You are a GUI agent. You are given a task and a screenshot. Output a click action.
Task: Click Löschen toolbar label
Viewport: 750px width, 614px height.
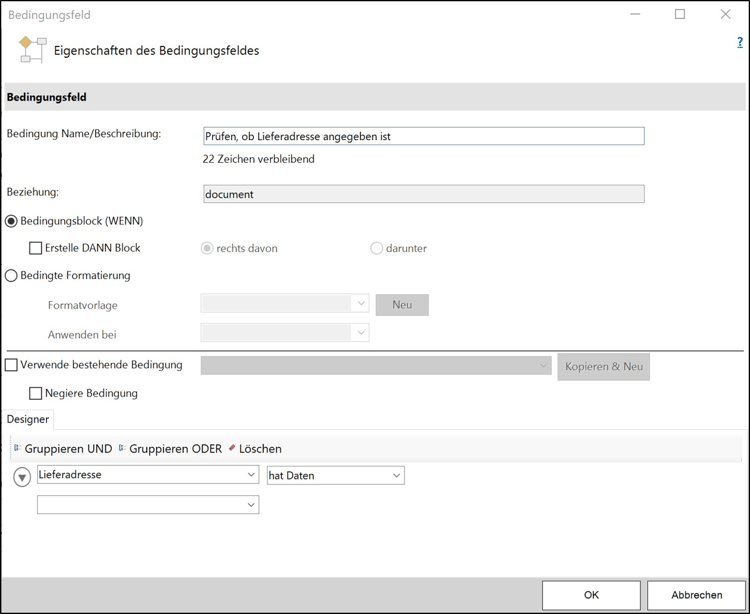[260, 449]
